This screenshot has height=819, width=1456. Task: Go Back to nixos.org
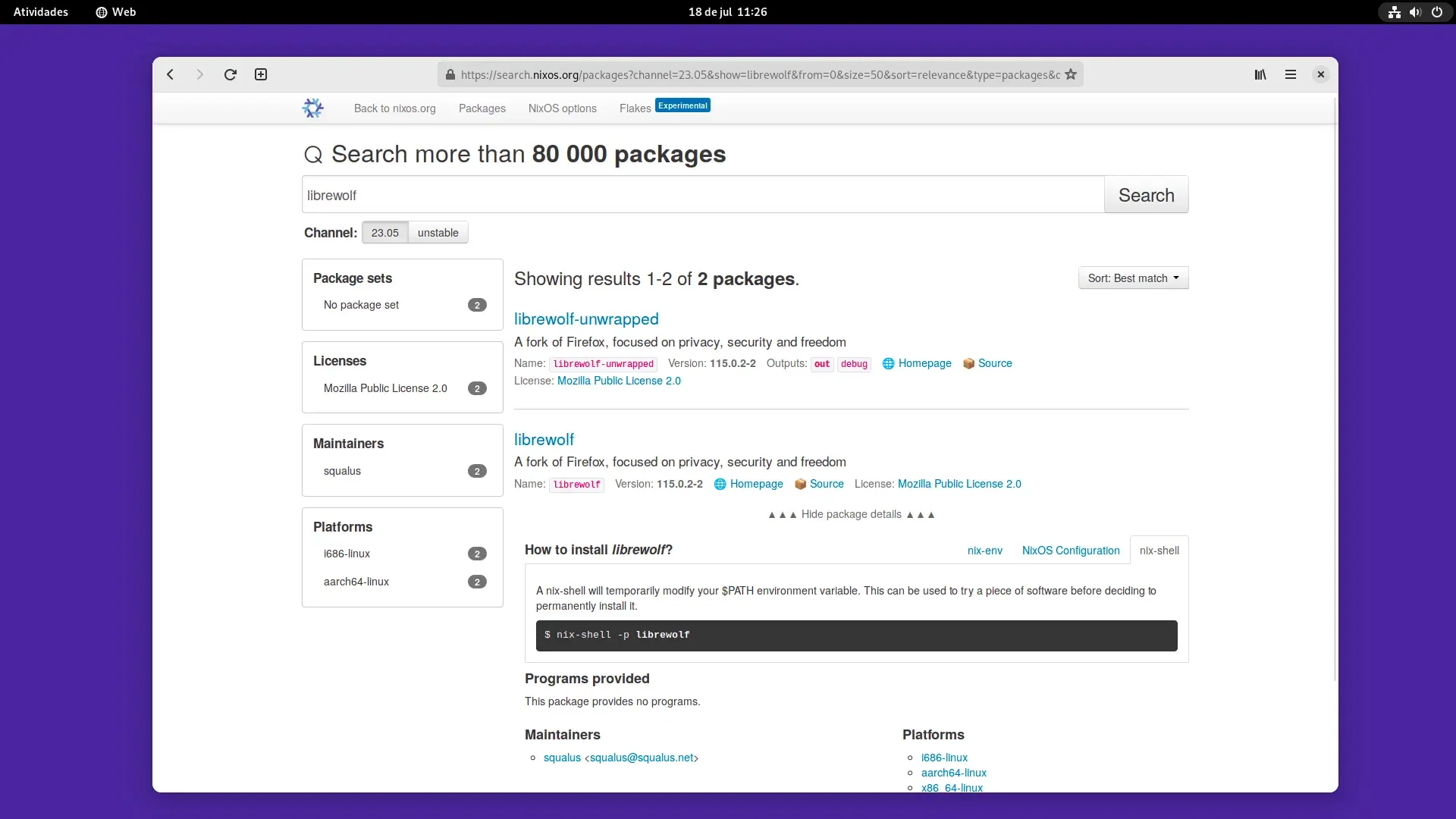tap(395, 108)
